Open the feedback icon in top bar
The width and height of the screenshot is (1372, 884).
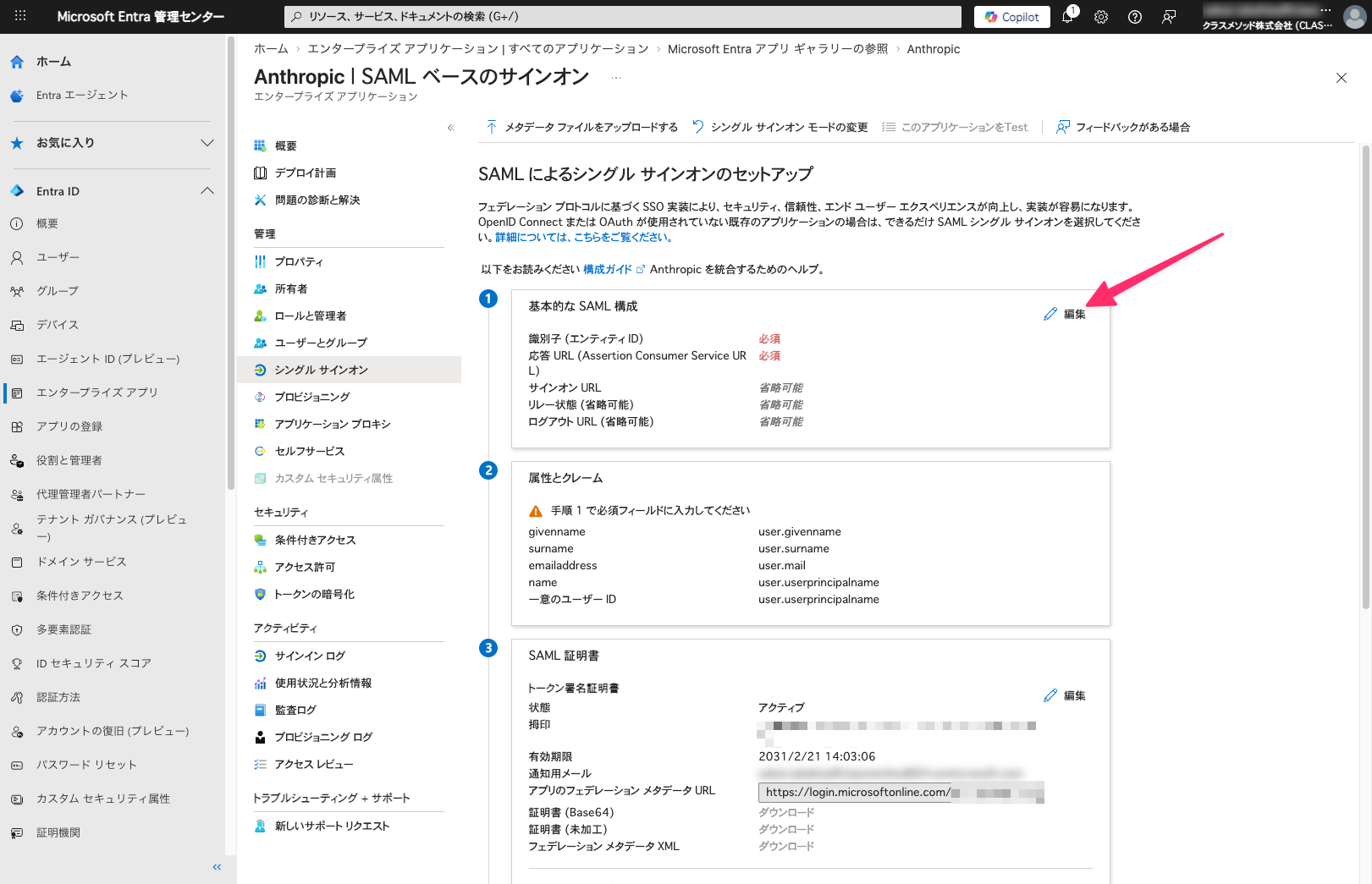(1169, 17)
